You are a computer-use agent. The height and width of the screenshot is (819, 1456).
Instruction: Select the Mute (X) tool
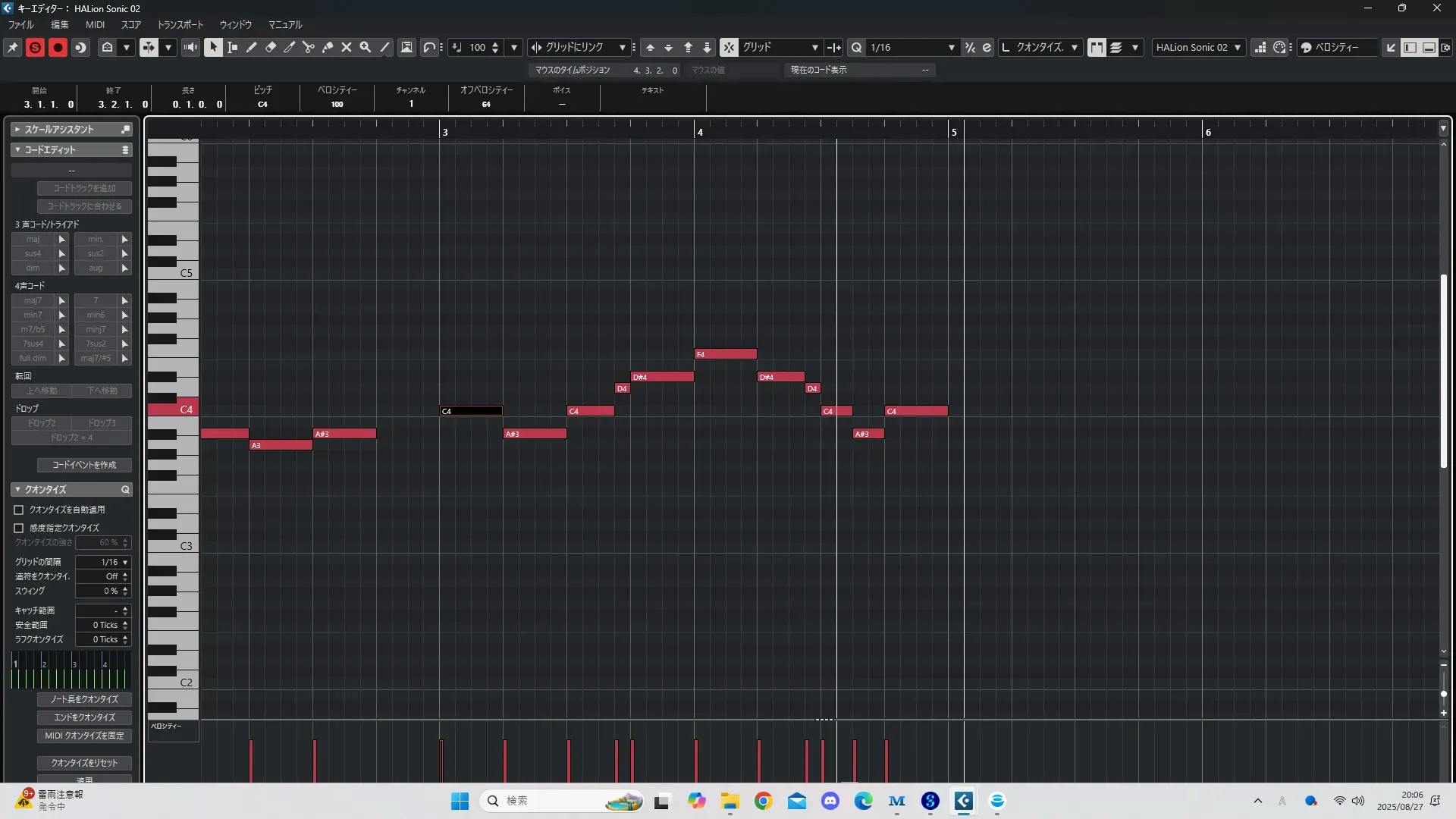[347, 47]
